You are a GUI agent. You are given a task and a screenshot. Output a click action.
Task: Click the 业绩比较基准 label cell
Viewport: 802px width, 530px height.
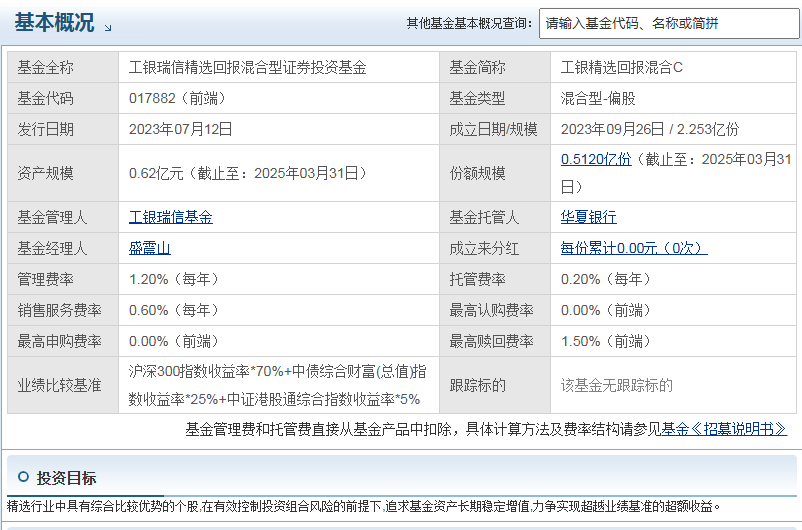(x=63, y=385)
